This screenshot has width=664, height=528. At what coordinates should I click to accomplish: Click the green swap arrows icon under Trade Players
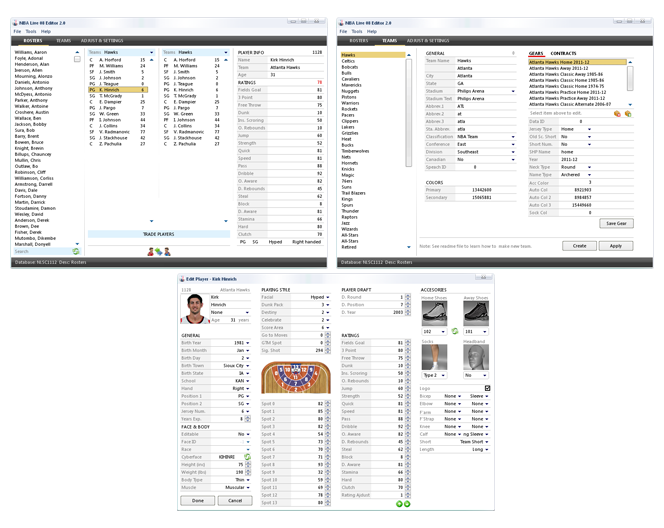point(158,252)
